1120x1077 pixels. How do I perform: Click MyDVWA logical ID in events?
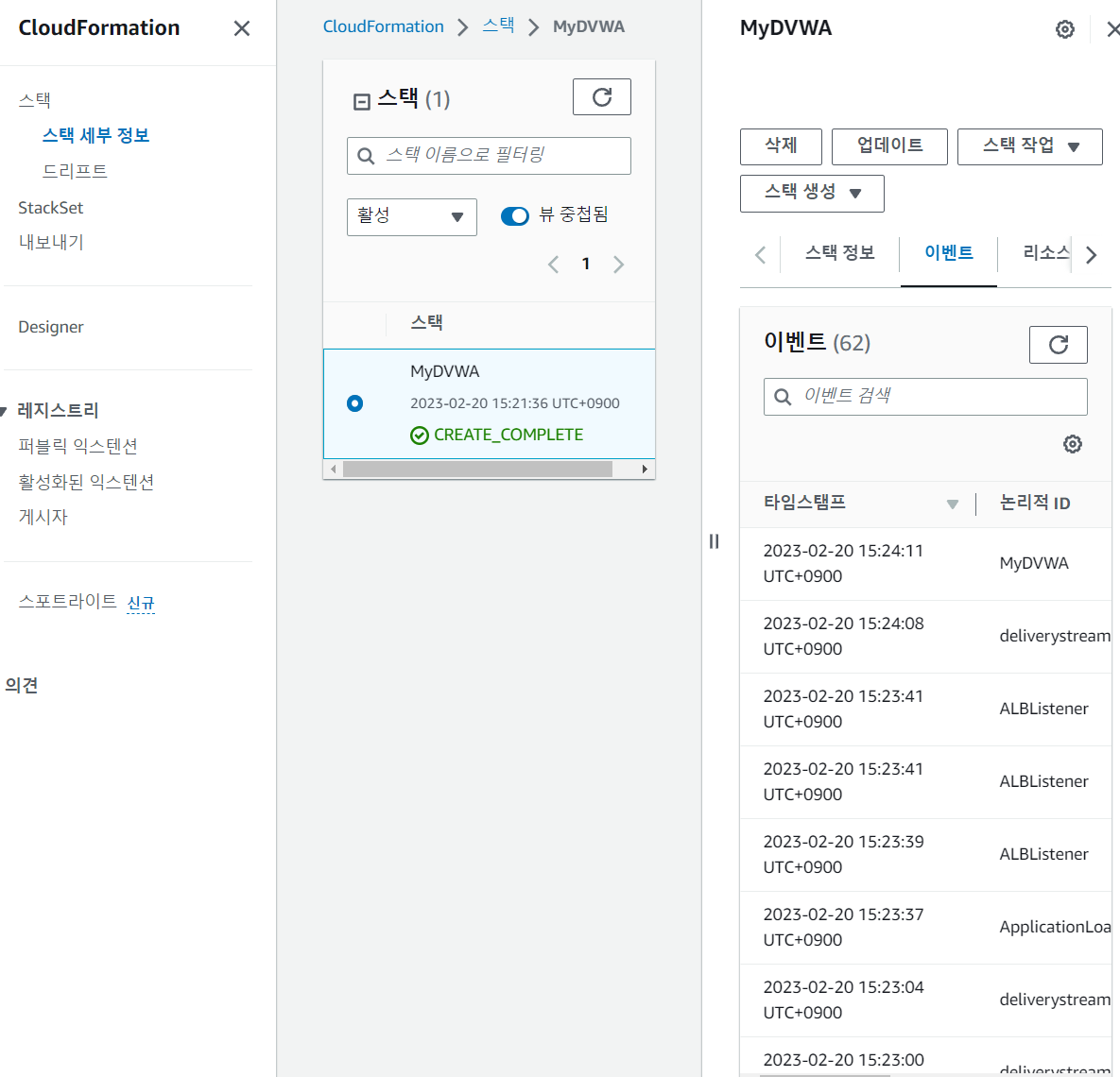[1034, 563]
